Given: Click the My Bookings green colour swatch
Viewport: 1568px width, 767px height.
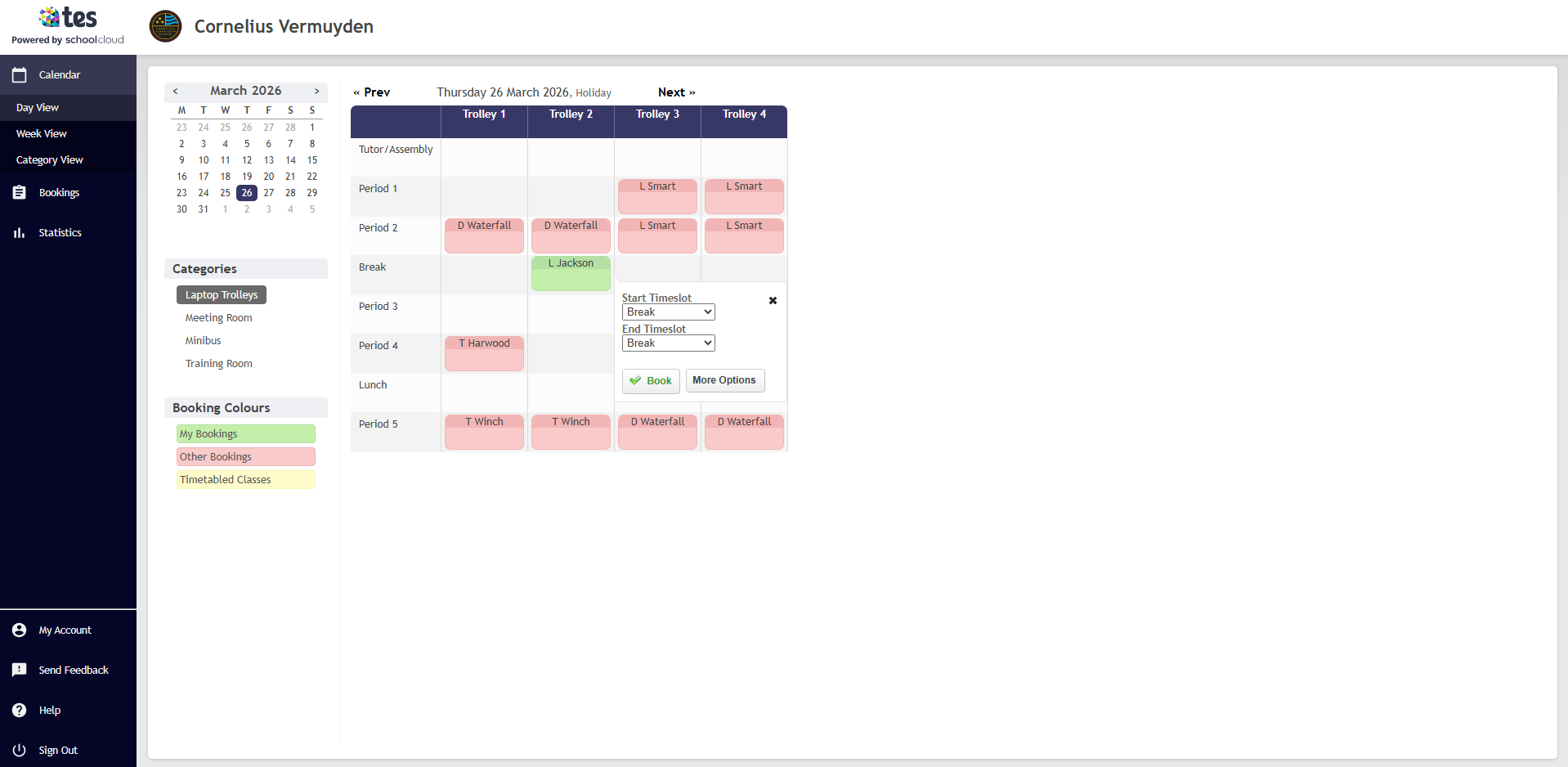Looking at the screenshot, I should click(x=246, y=434).
